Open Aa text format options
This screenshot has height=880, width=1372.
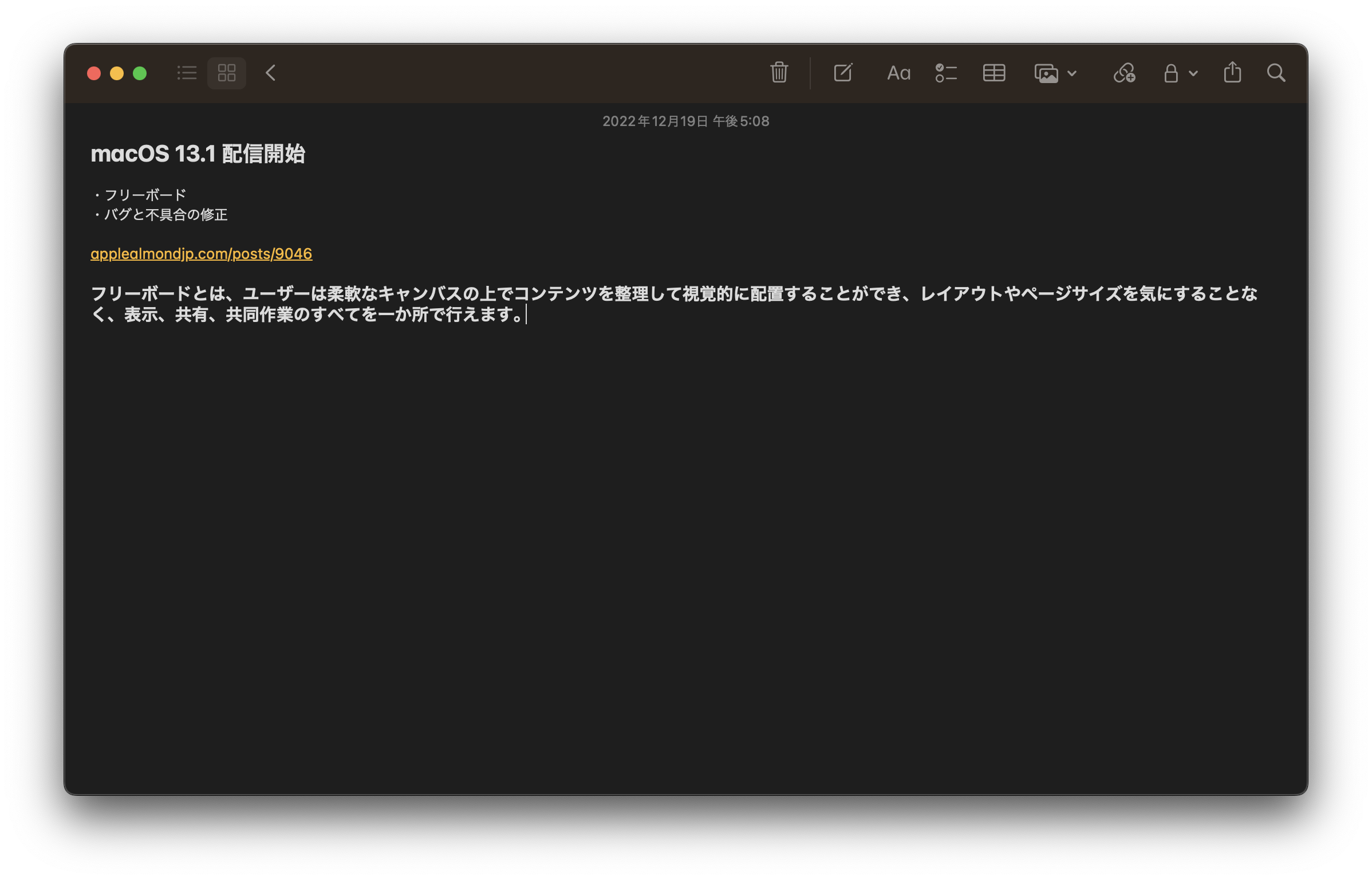[x=898, y=73]
